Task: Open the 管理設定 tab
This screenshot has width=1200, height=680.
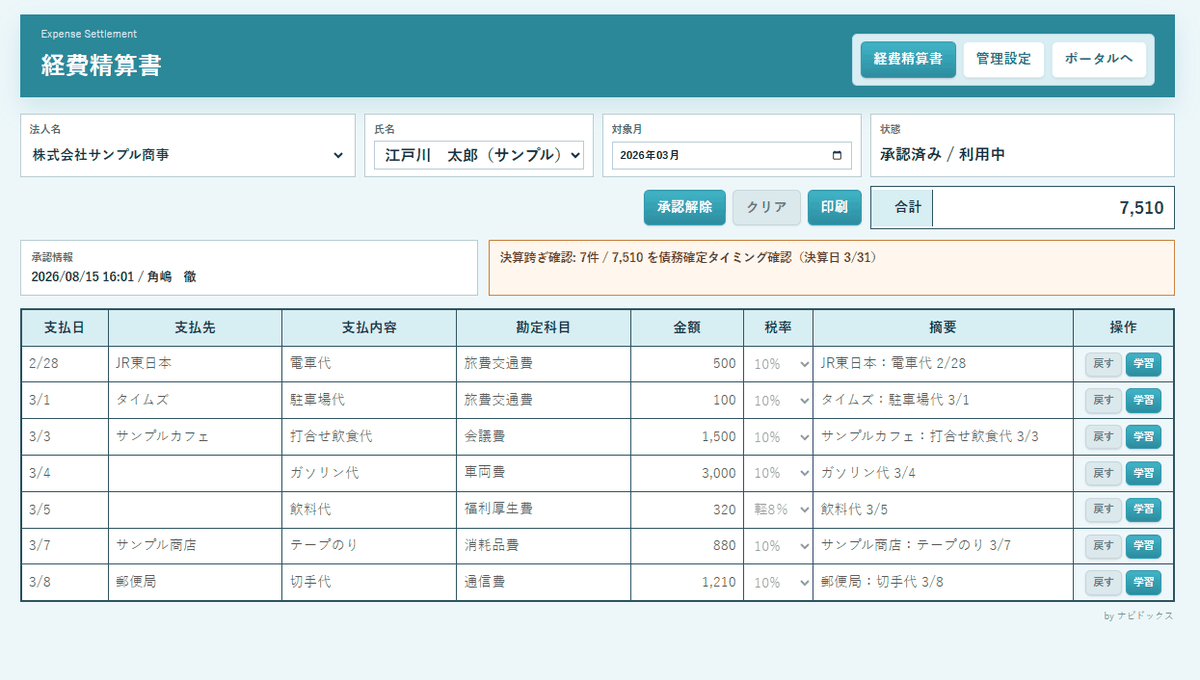Action: pyautogui.click(x=1004, y=59)
